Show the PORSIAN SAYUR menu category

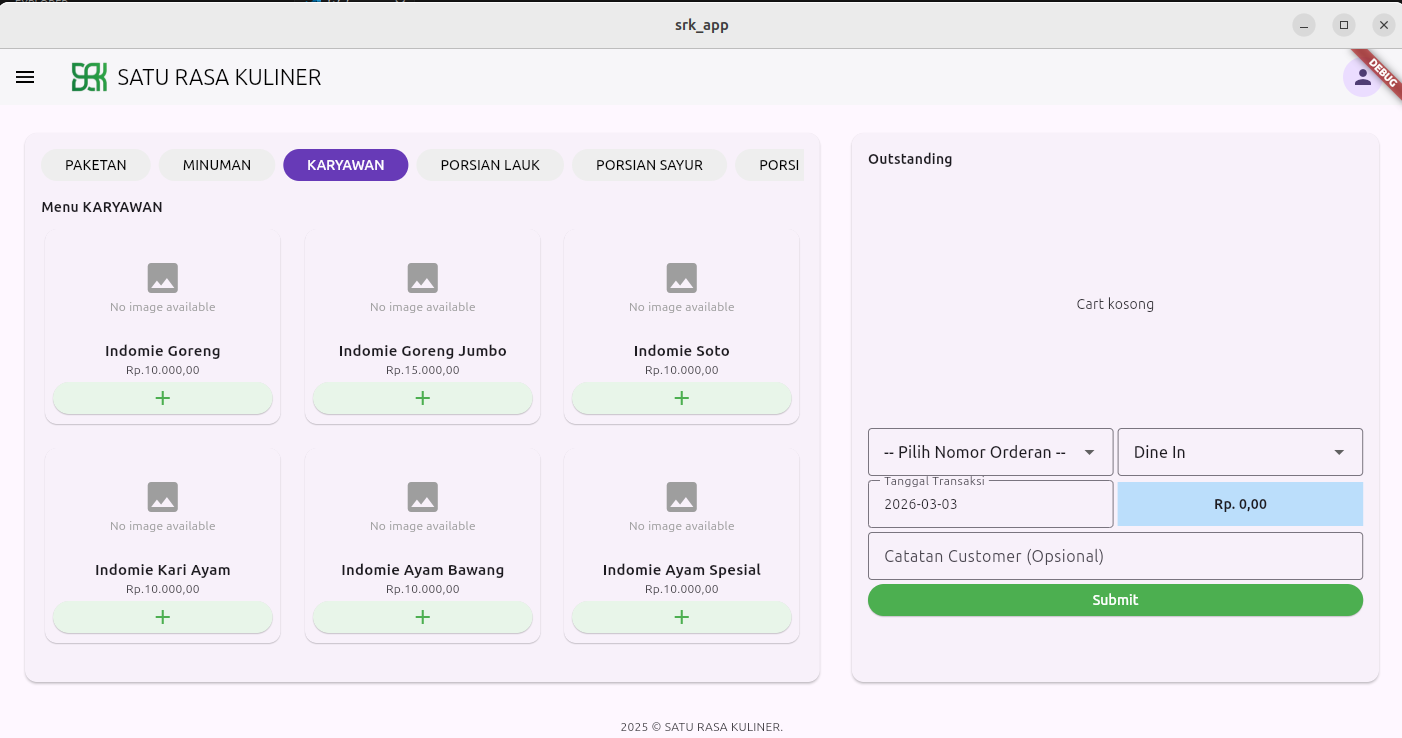point(649,165)
